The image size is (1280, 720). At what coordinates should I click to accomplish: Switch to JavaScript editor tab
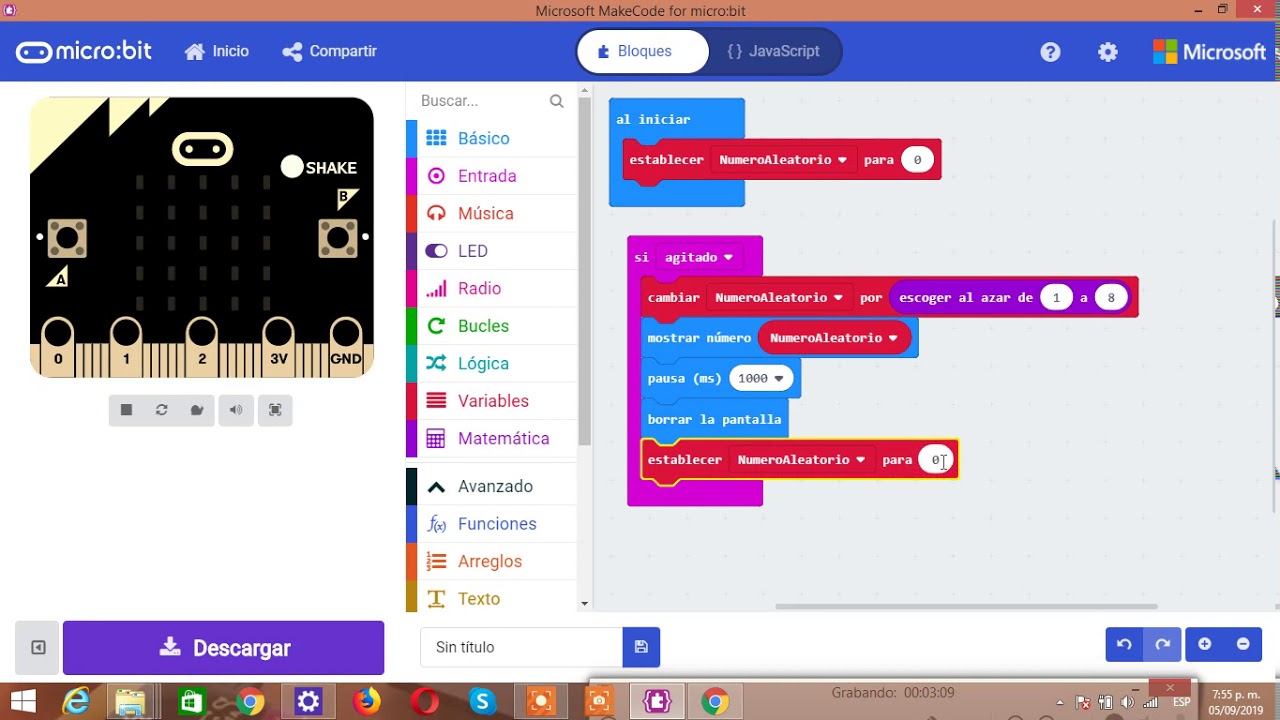point(774,51)
